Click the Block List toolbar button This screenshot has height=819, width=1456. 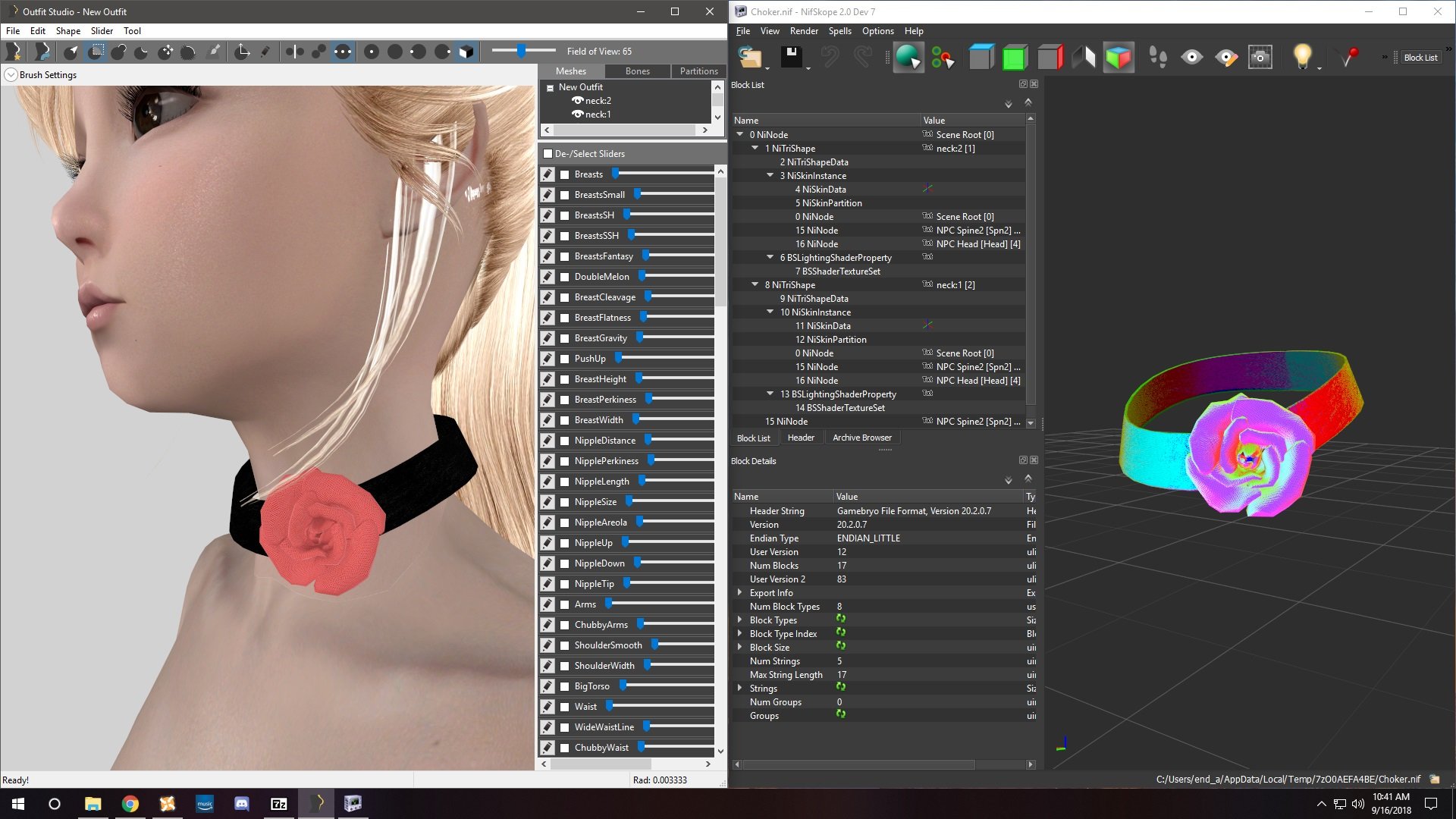[x=1420, y=58]
